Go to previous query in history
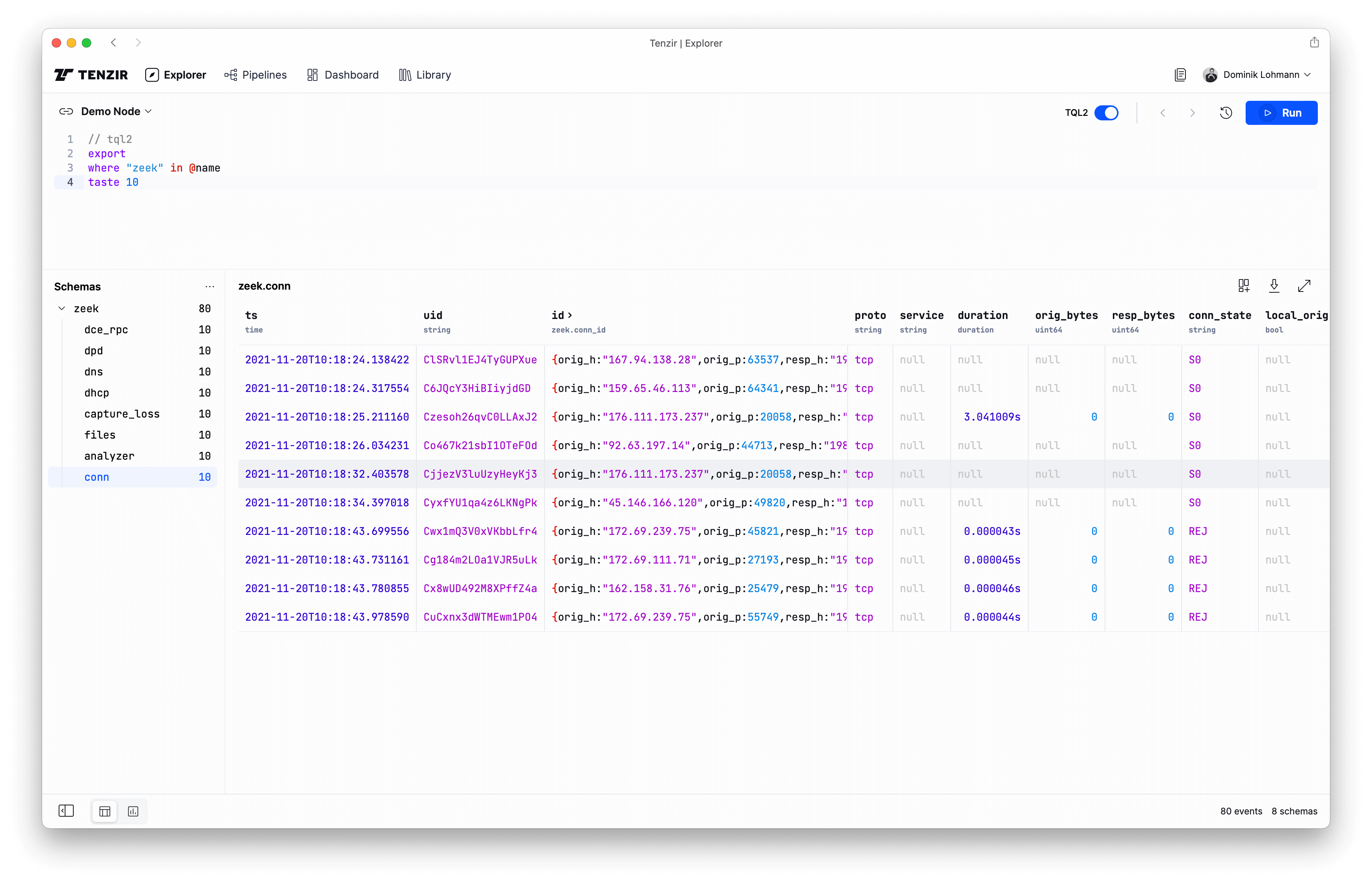 (x=1163, y=113)
